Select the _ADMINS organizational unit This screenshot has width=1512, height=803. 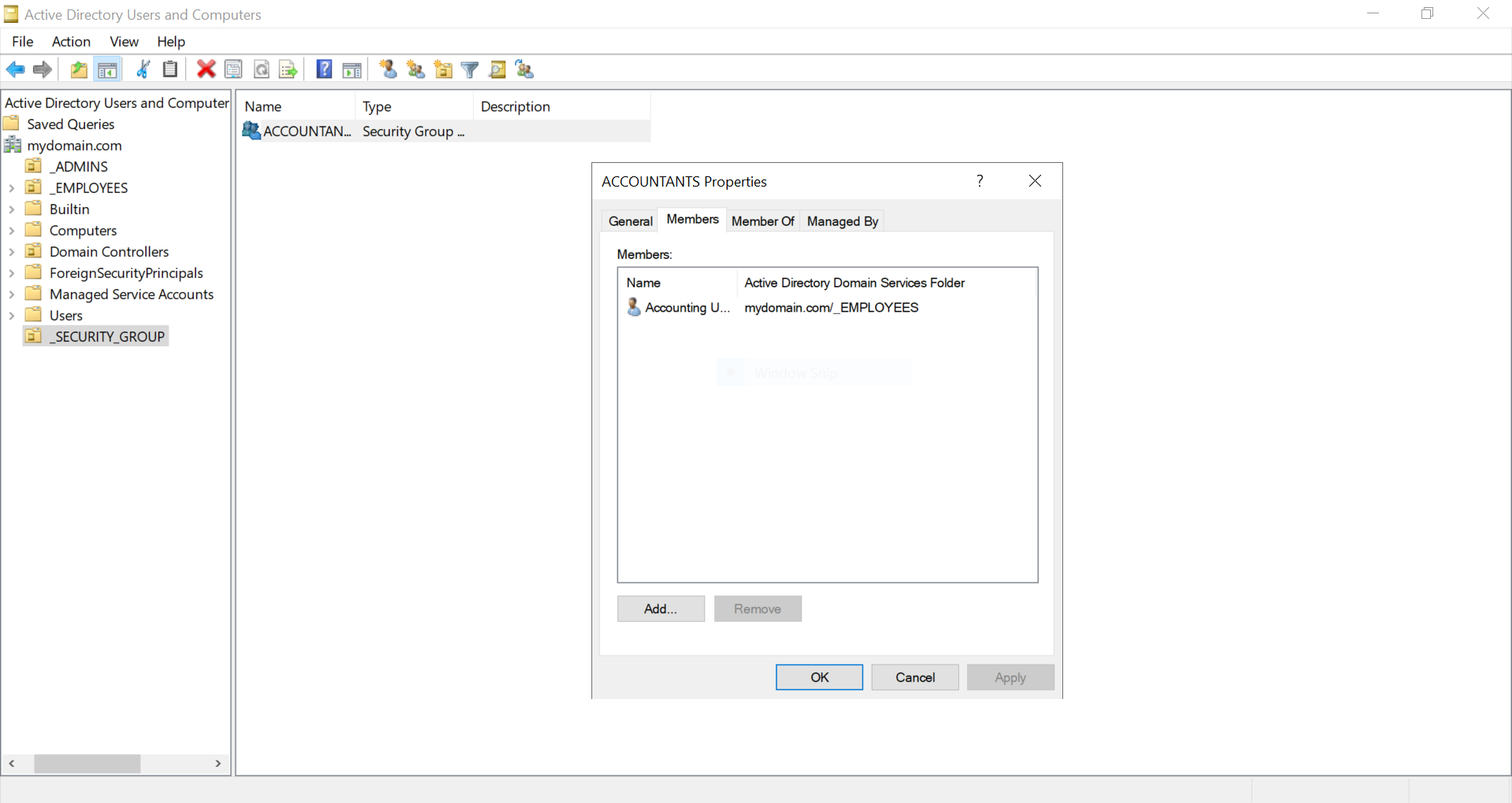(x=78, y=167)
